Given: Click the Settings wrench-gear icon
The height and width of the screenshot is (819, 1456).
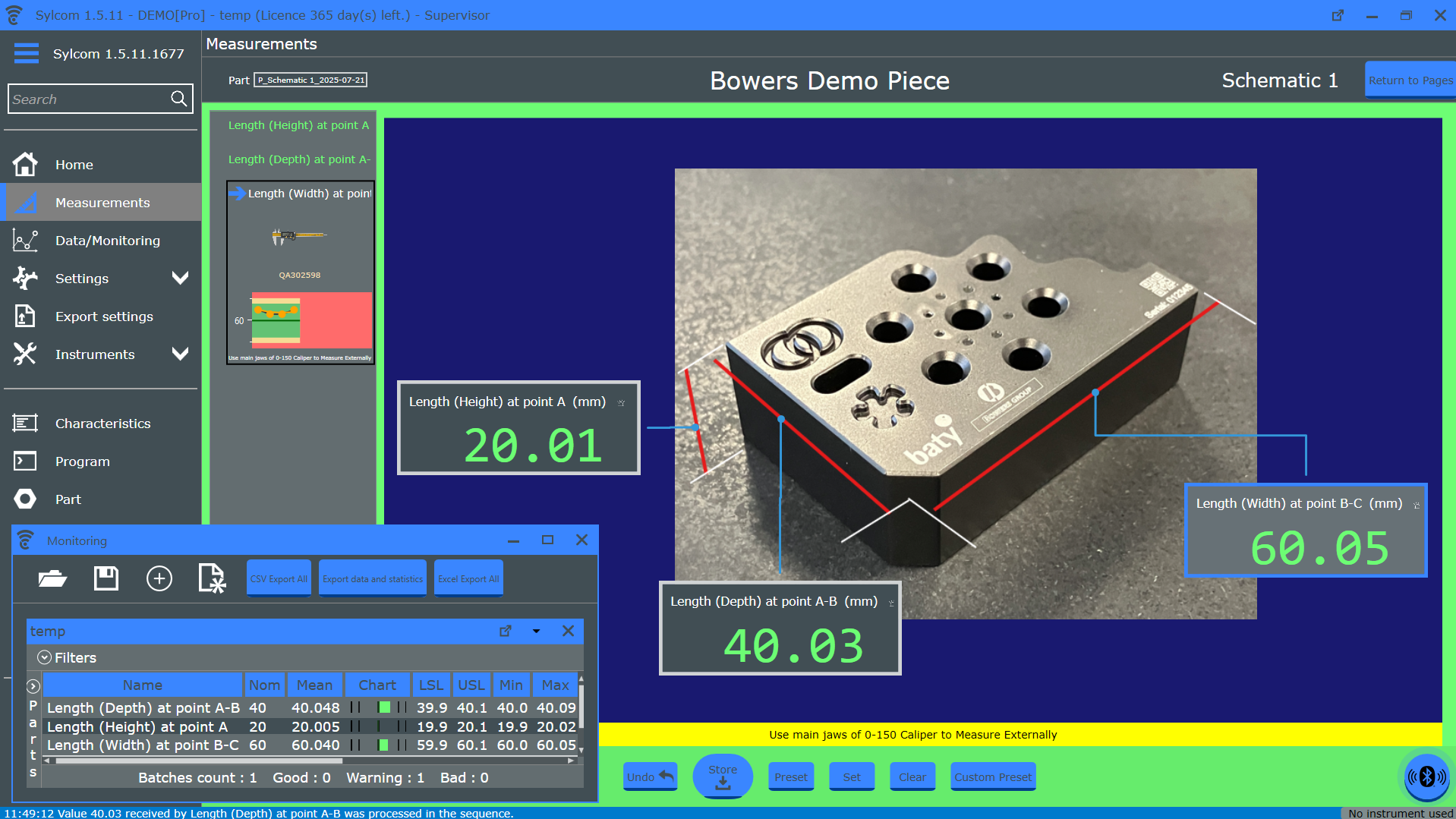Looking at the screenshot, I should [x=25, y=278].
